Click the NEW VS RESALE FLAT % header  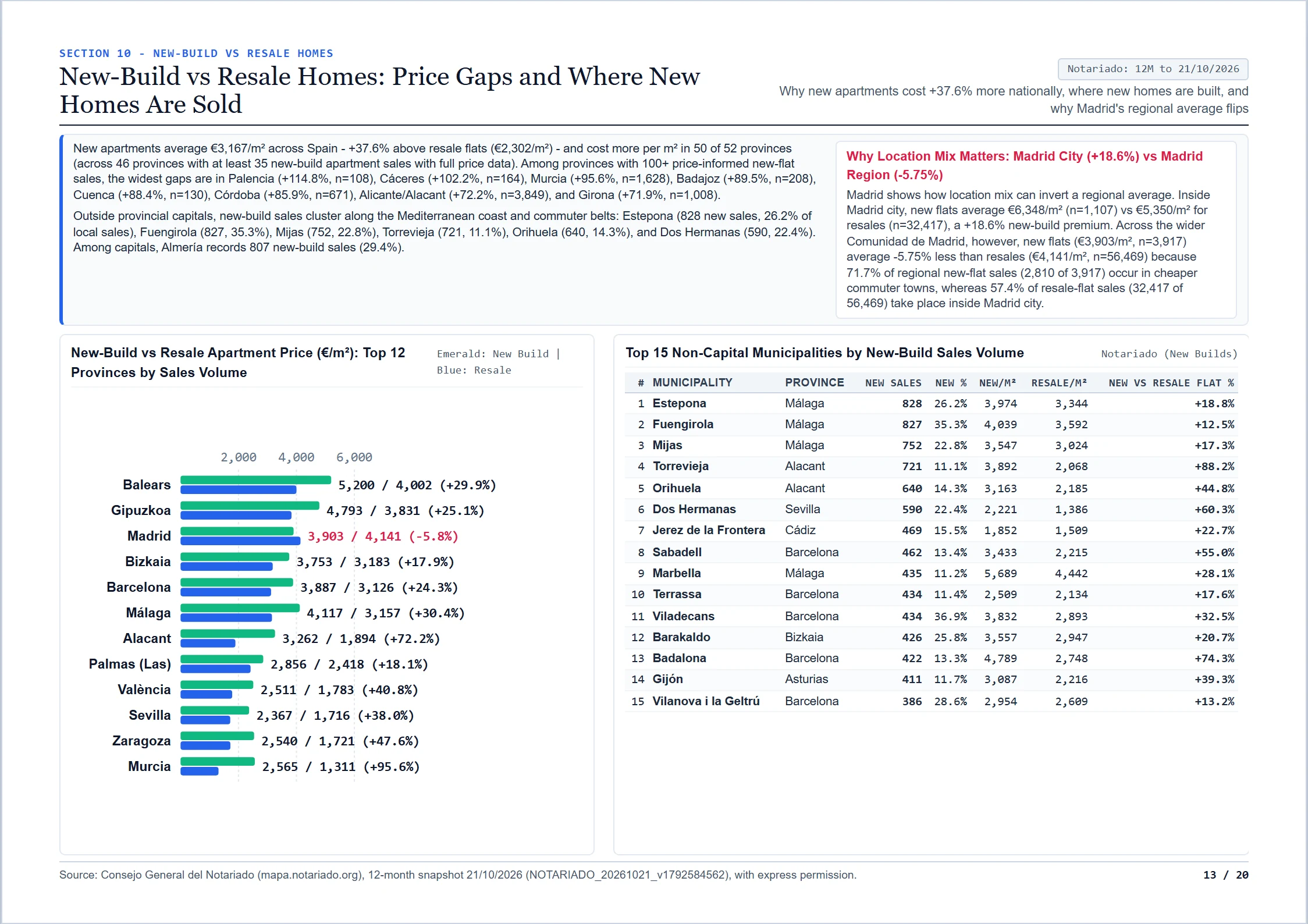[1171, 383]
